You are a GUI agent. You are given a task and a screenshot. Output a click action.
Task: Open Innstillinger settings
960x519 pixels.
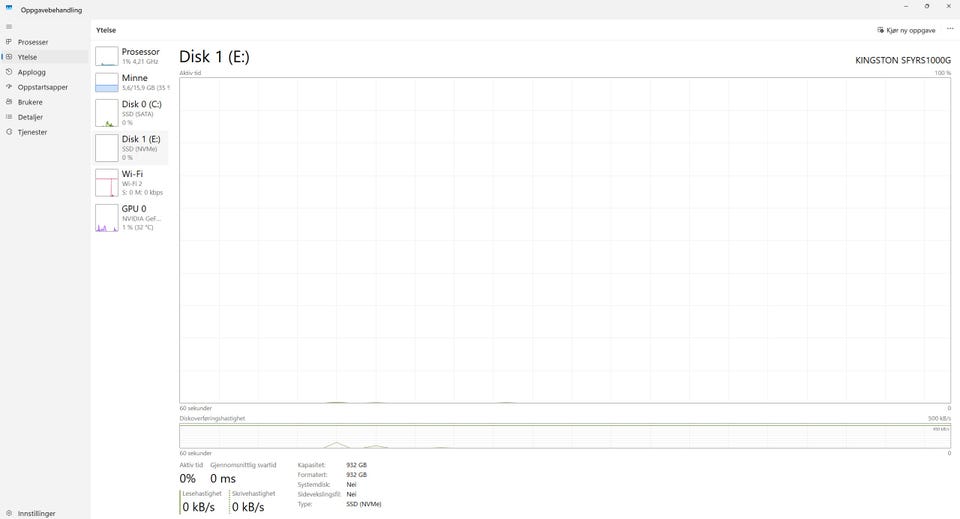click(37, 513)
